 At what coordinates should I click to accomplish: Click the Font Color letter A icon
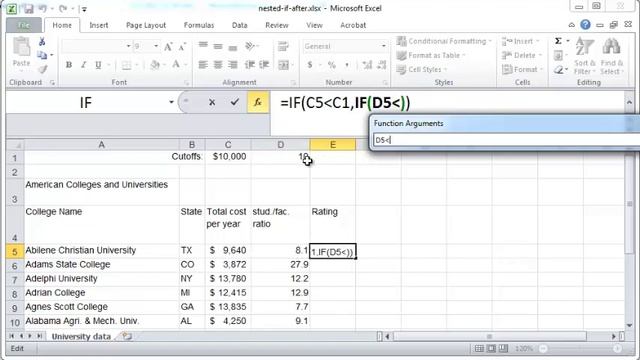[x=176, y=64]
